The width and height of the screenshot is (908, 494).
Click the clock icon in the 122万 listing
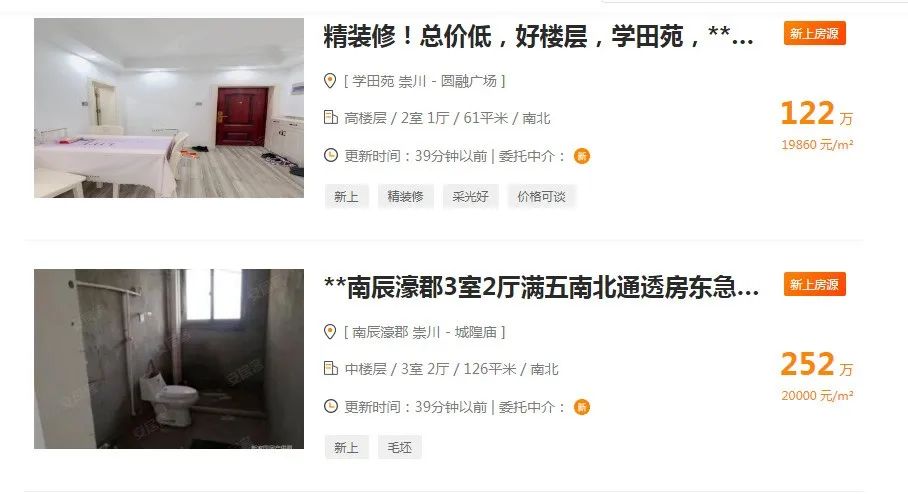331,155
